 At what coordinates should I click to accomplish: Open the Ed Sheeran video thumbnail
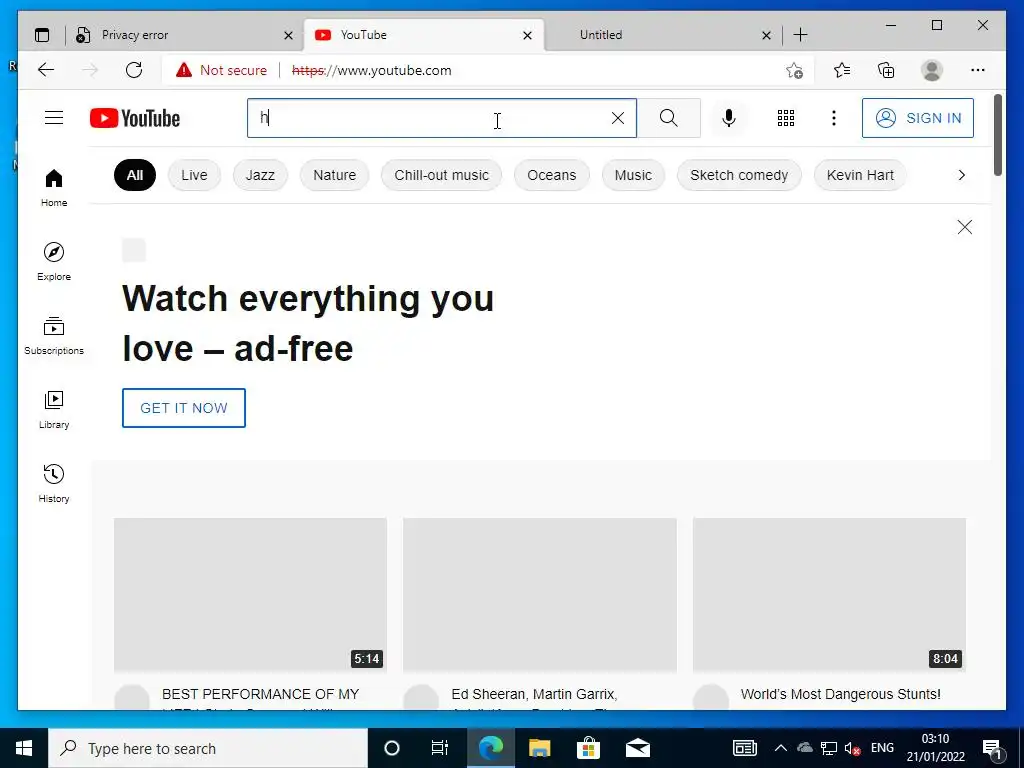coord(539,595)
